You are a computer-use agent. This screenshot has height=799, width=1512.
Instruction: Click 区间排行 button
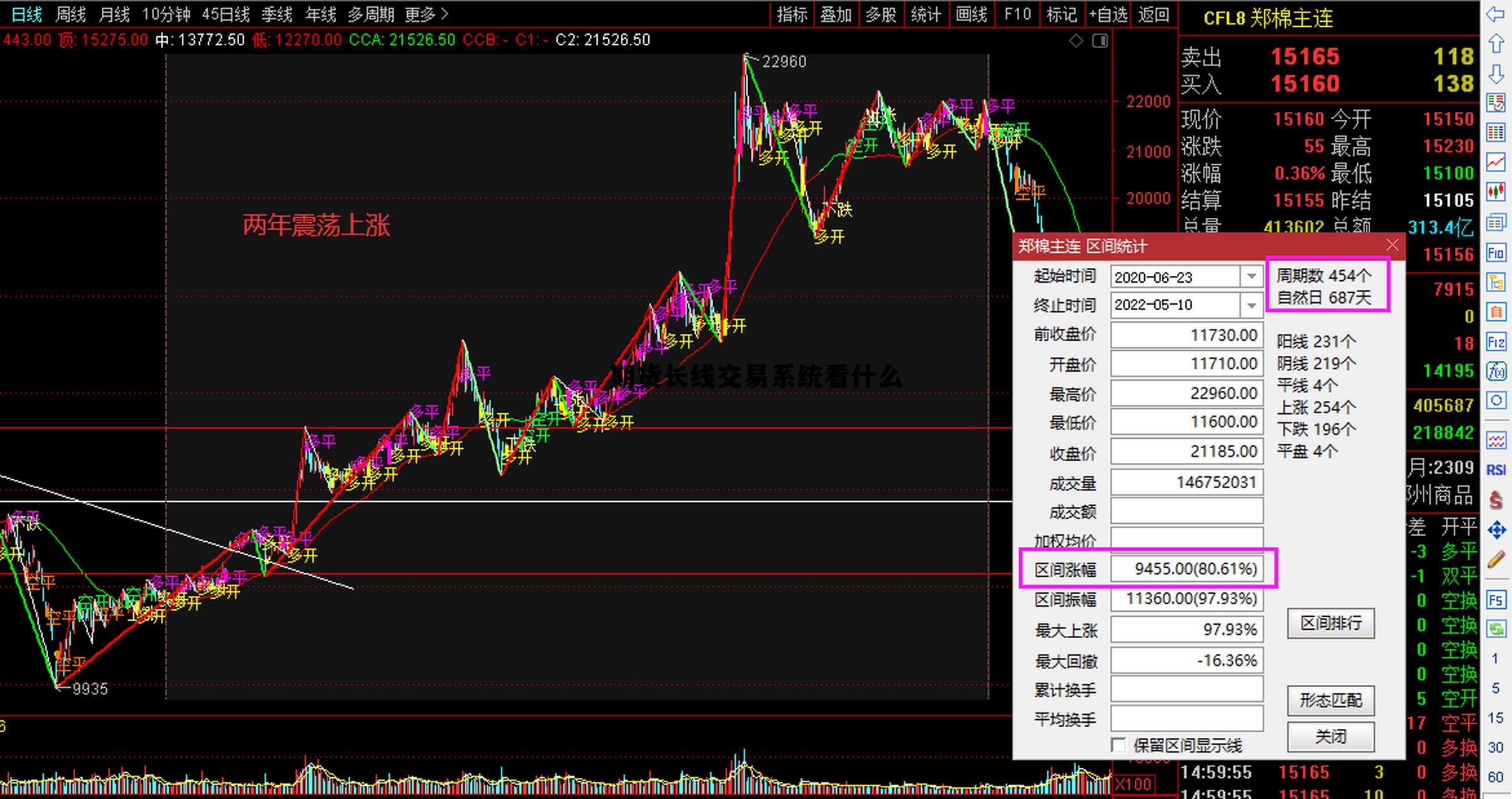[x=1330, y=623]
